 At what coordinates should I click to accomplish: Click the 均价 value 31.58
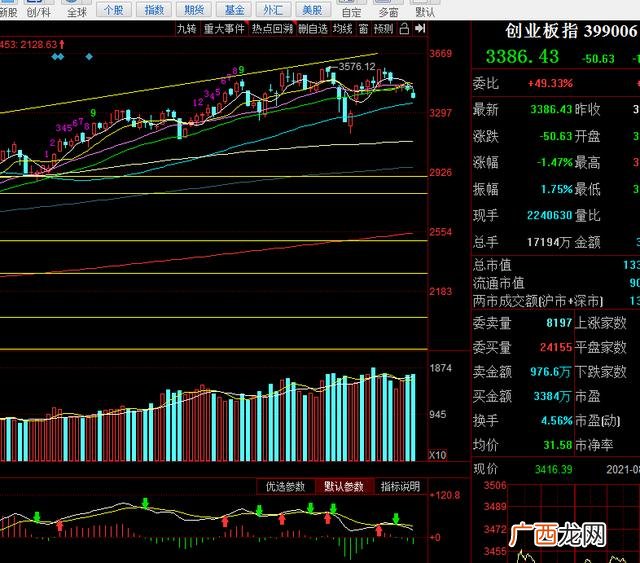tap(558, 445)
